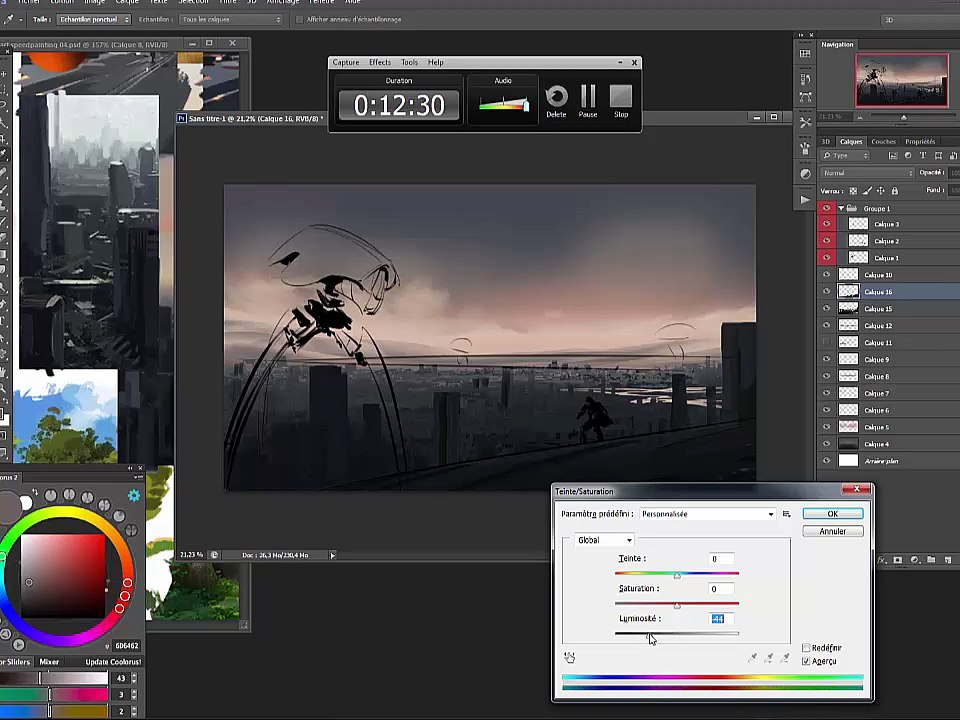
Task: Enable the Redéfinir checkbox
Action: 806,648
